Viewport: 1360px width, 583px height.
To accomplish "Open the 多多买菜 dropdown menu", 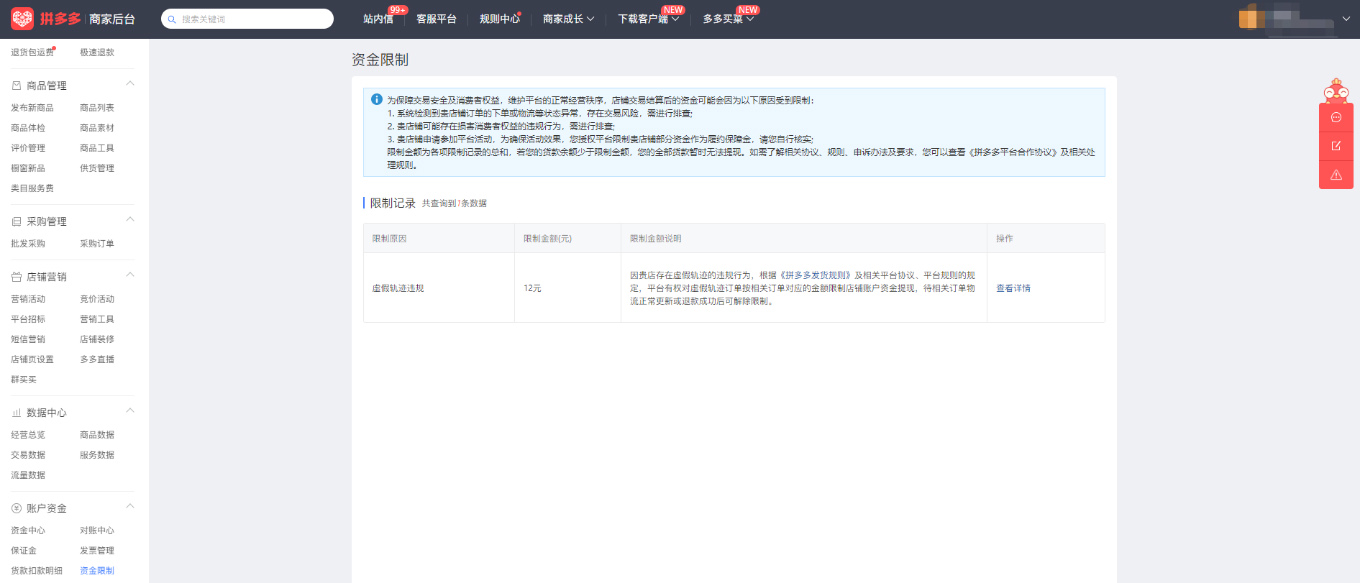I will pyautogui.click(x=728, y=19).
